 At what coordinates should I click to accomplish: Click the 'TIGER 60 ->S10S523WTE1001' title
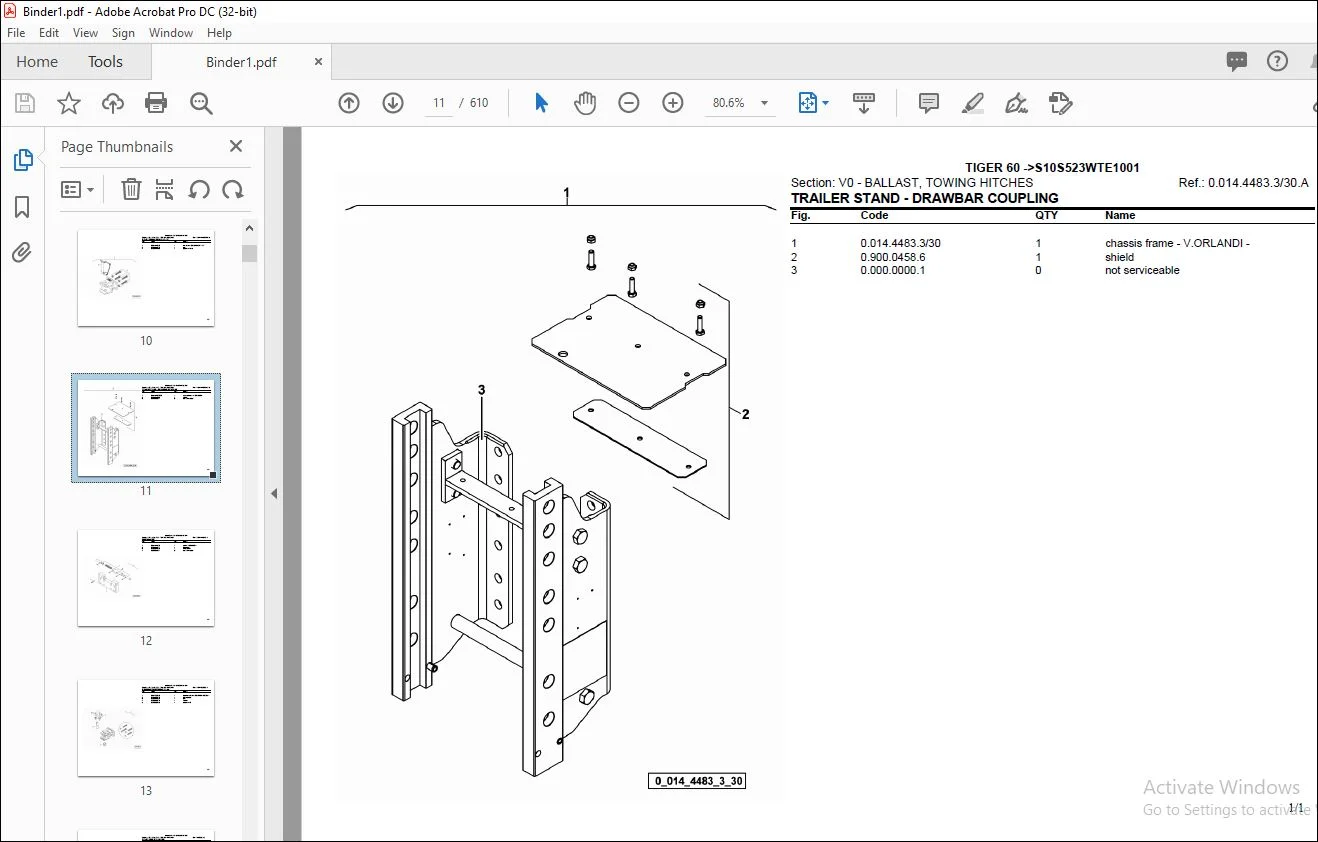point(1052,168)
